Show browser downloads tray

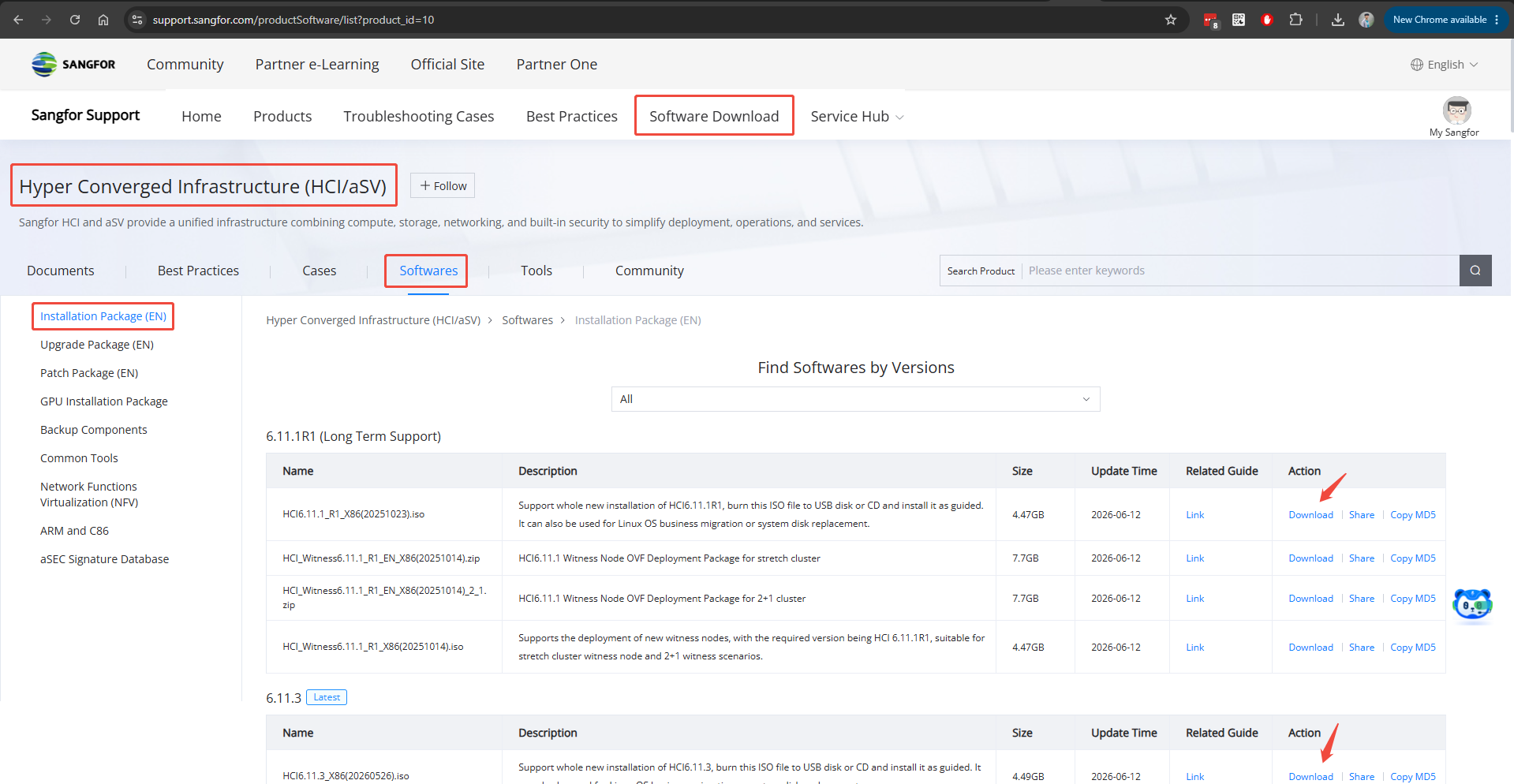pyautogui.click(x=1338, y=20)
